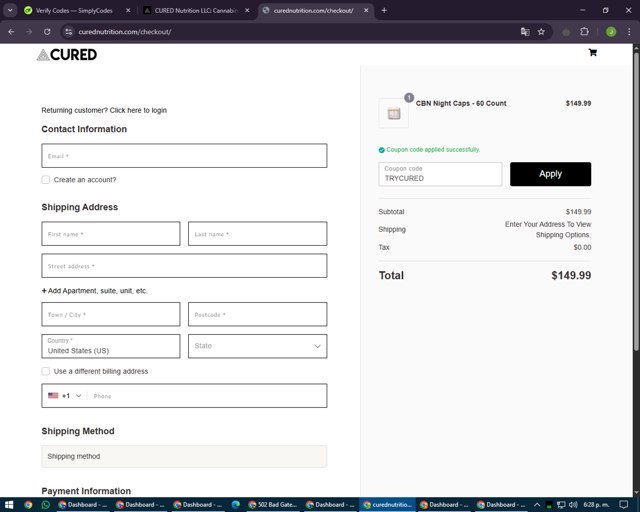Enable Use a different billing address
This screenshot has height=512, width=640.
46,371
